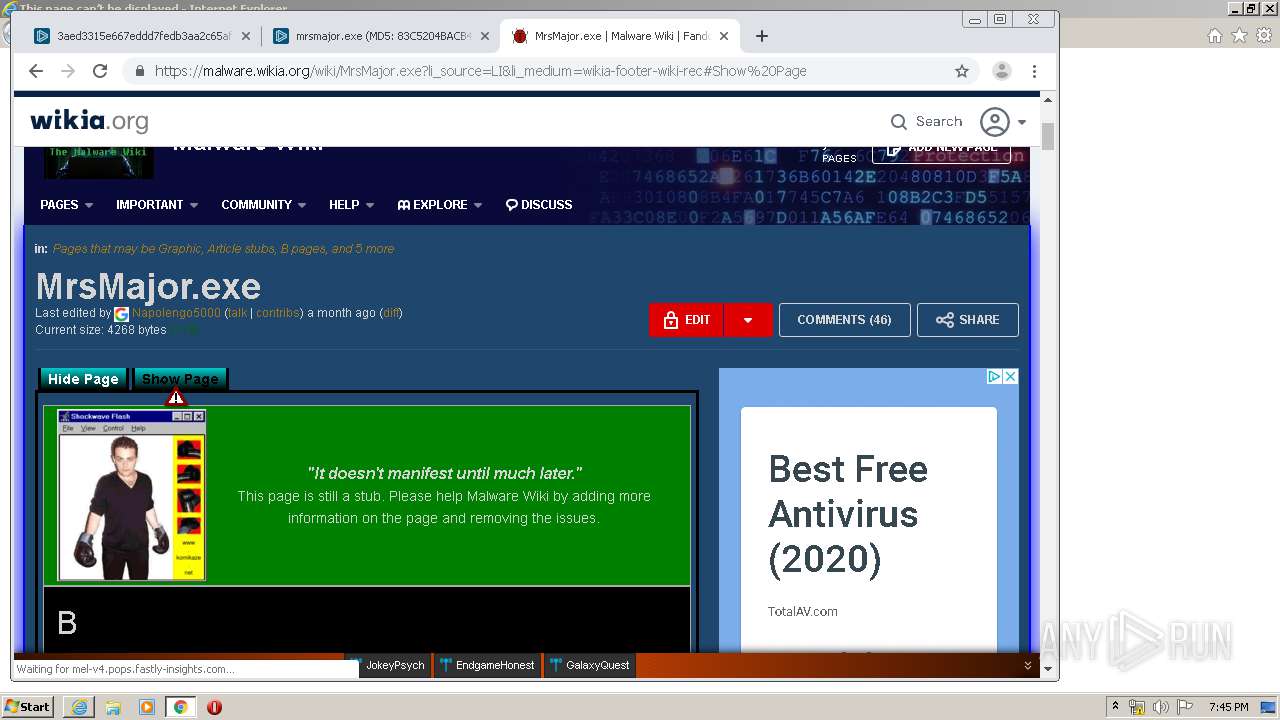The height and width of the screenshot is (720, 1280).
Task: Select the Show Page tab
Action: 180,379
